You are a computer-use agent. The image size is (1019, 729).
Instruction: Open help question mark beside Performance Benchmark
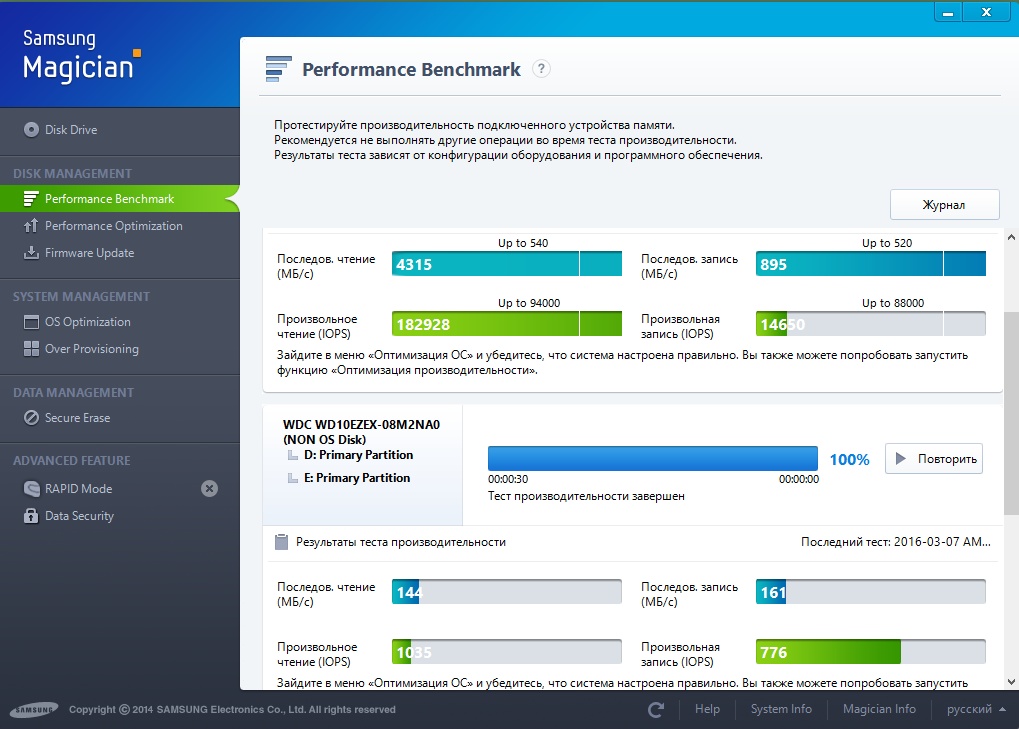pos(541,68)
